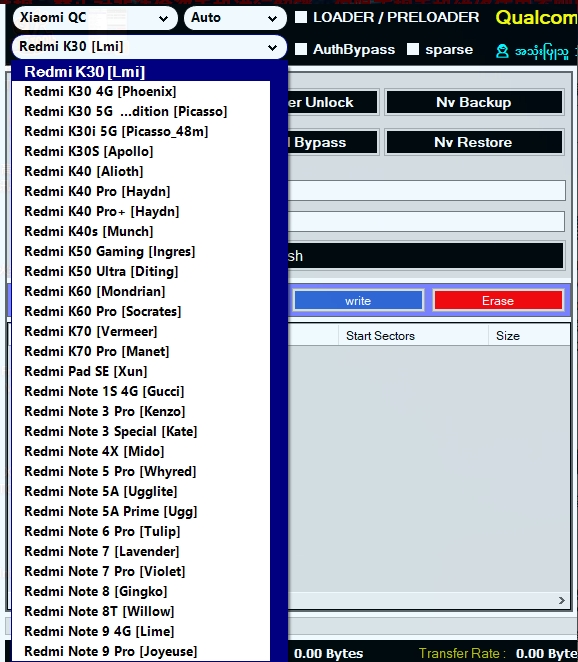Select Redmi Note 8 [Gingko]
578x662 pixels.
pos(141,591)
